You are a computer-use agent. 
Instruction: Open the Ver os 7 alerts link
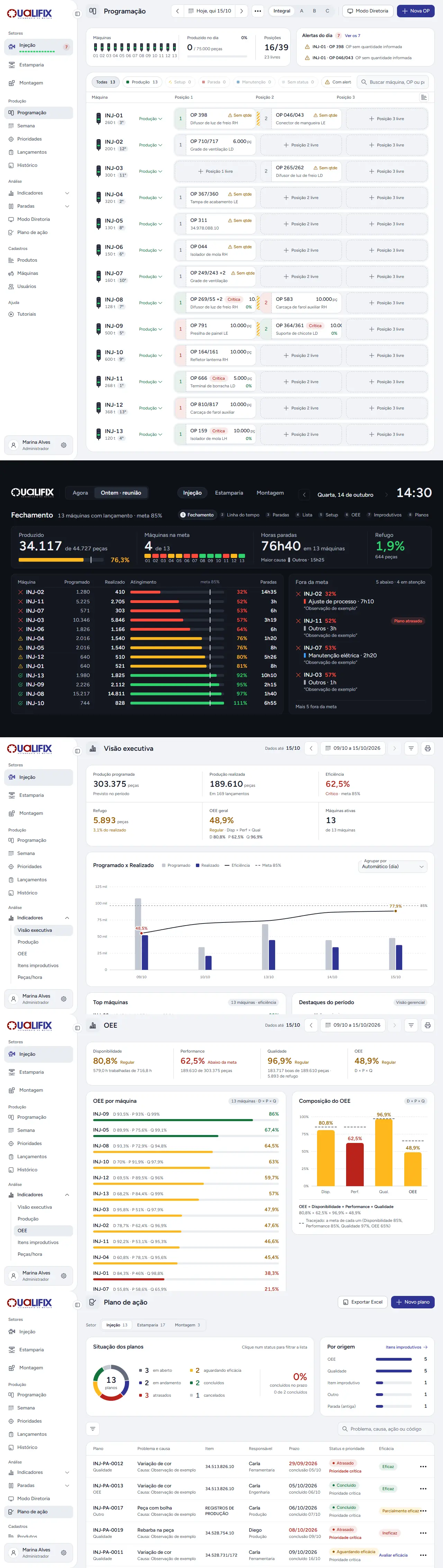click(352, 35)
